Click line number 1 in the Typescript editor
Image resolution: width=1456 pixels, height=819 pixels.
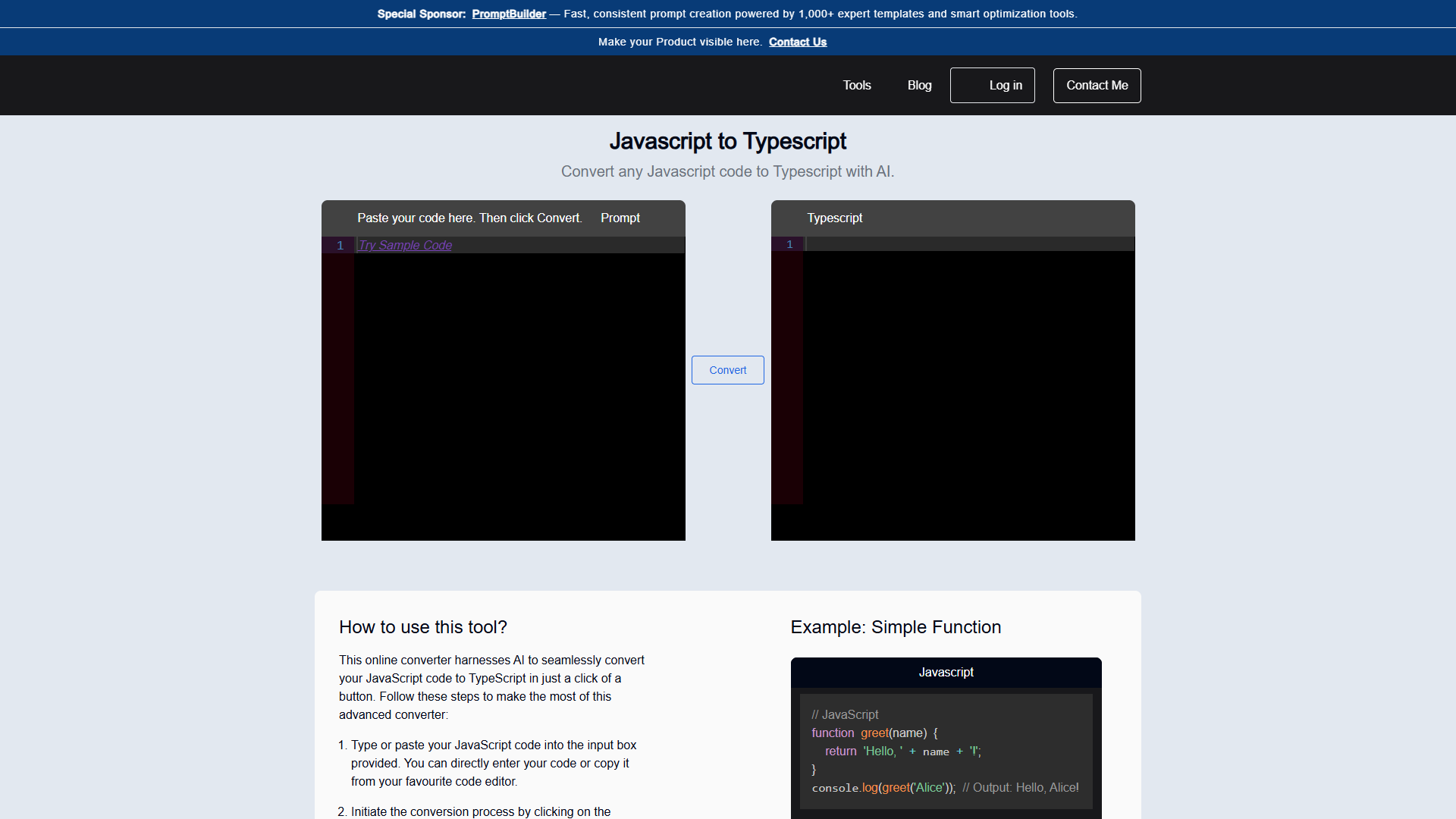click(789, 244)
